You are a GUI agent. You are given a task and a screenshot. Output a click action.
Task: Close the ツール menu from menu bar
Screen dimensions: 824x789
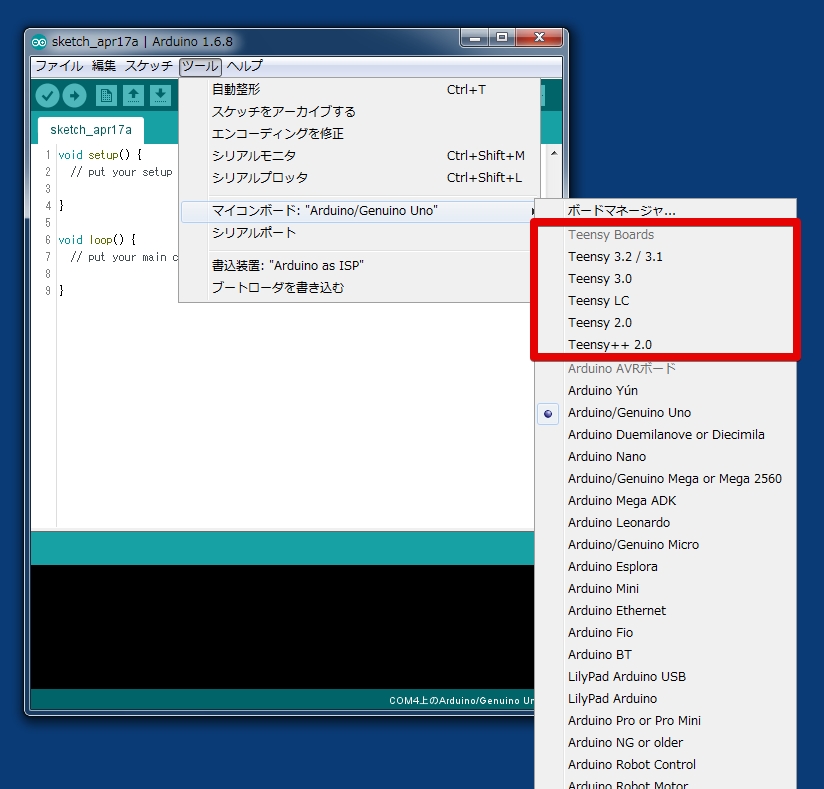[x=200, y=66]
